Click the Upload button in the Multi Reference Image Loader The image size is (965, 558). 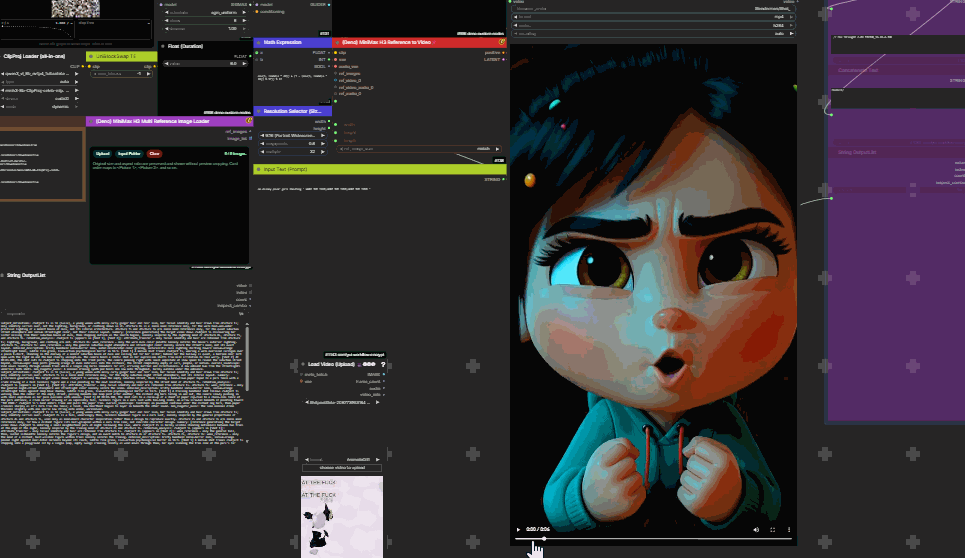(x=102, y=154)
